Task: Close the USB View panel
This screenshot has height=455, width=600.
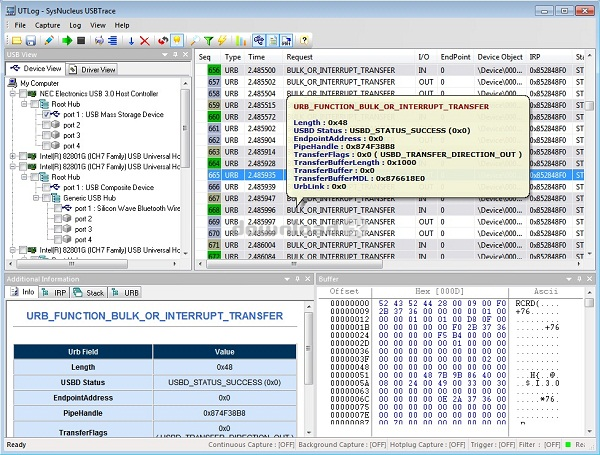Action: pos(186,54)
